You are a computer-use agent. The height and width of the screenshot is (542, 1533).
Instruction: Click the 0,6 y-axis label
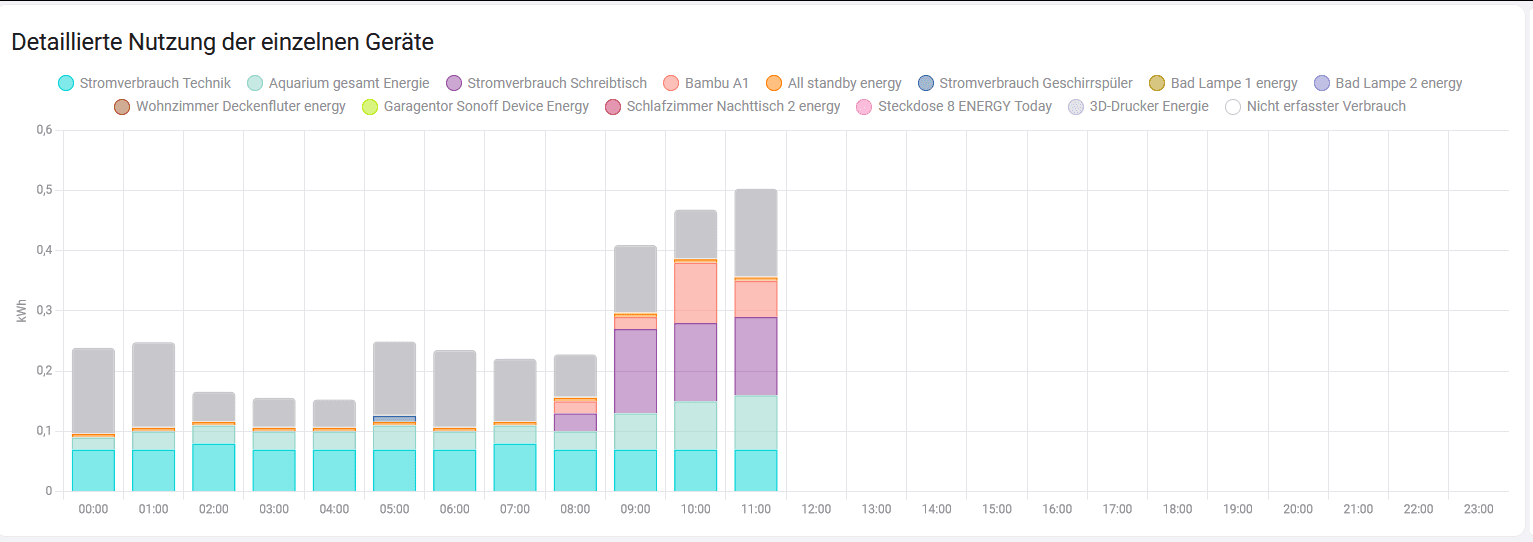[x=42, y=130]
